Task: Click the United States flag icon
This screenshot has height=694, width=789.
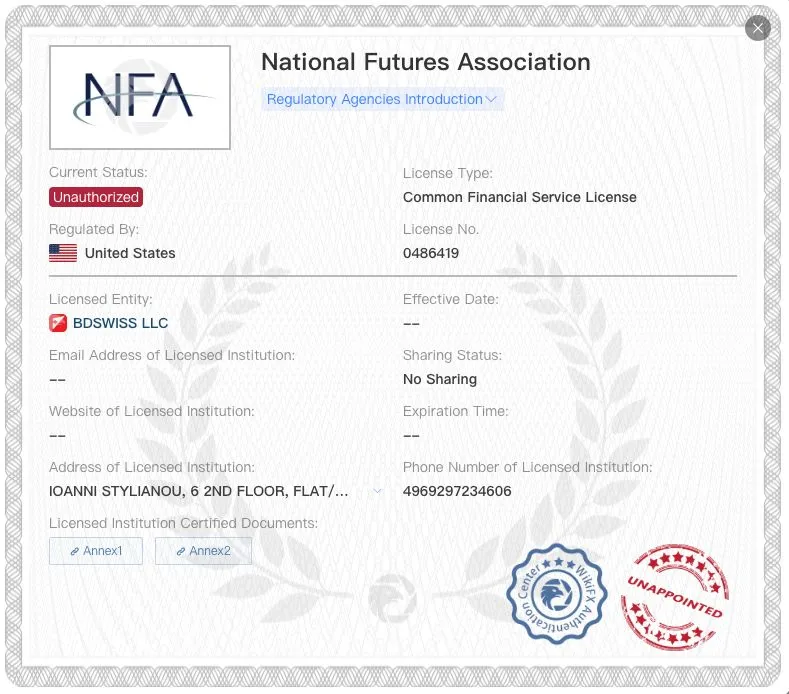Action: (x=63, y=253)
